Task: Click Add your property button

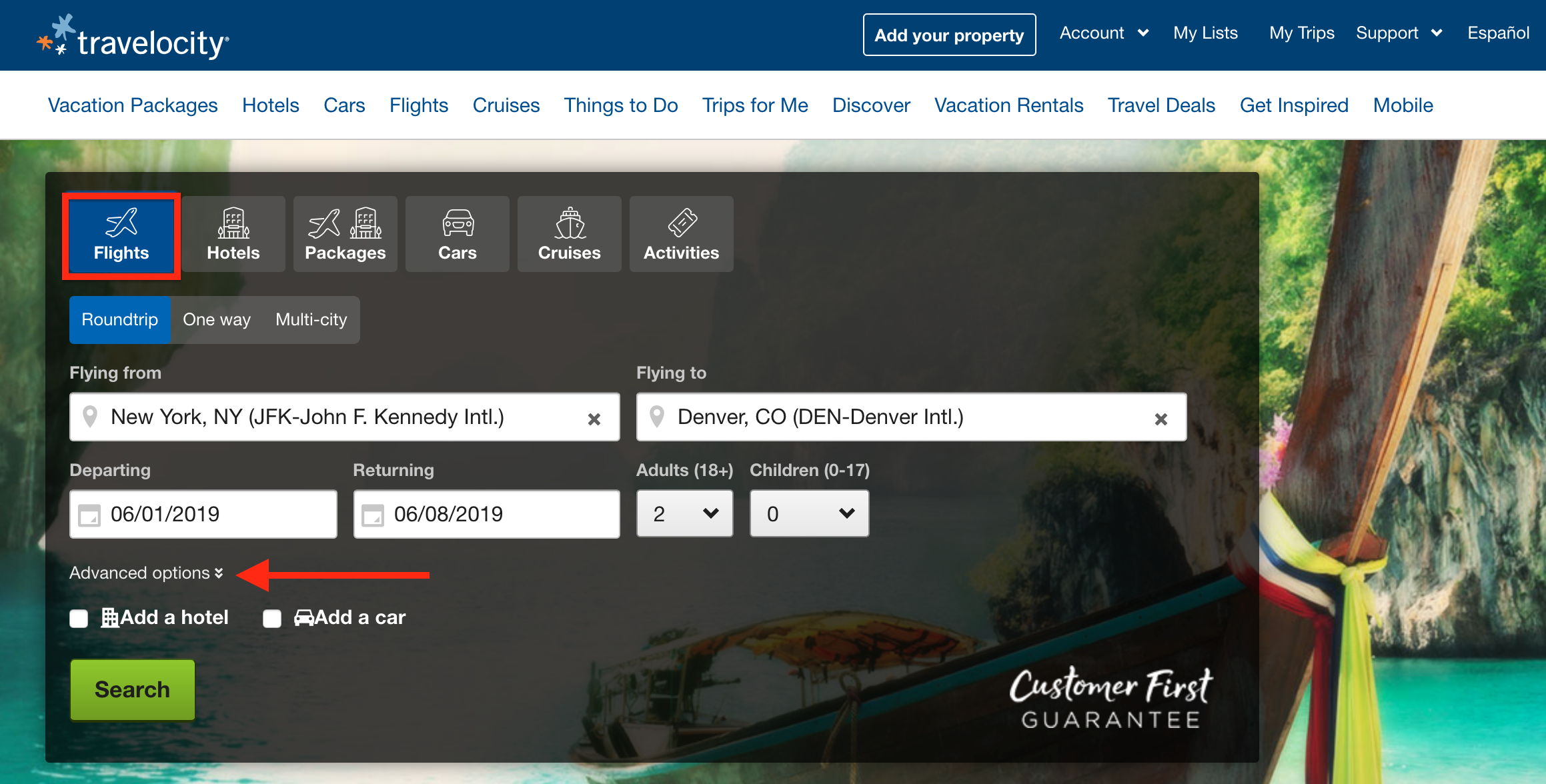Action: click(x=950, y=35)
